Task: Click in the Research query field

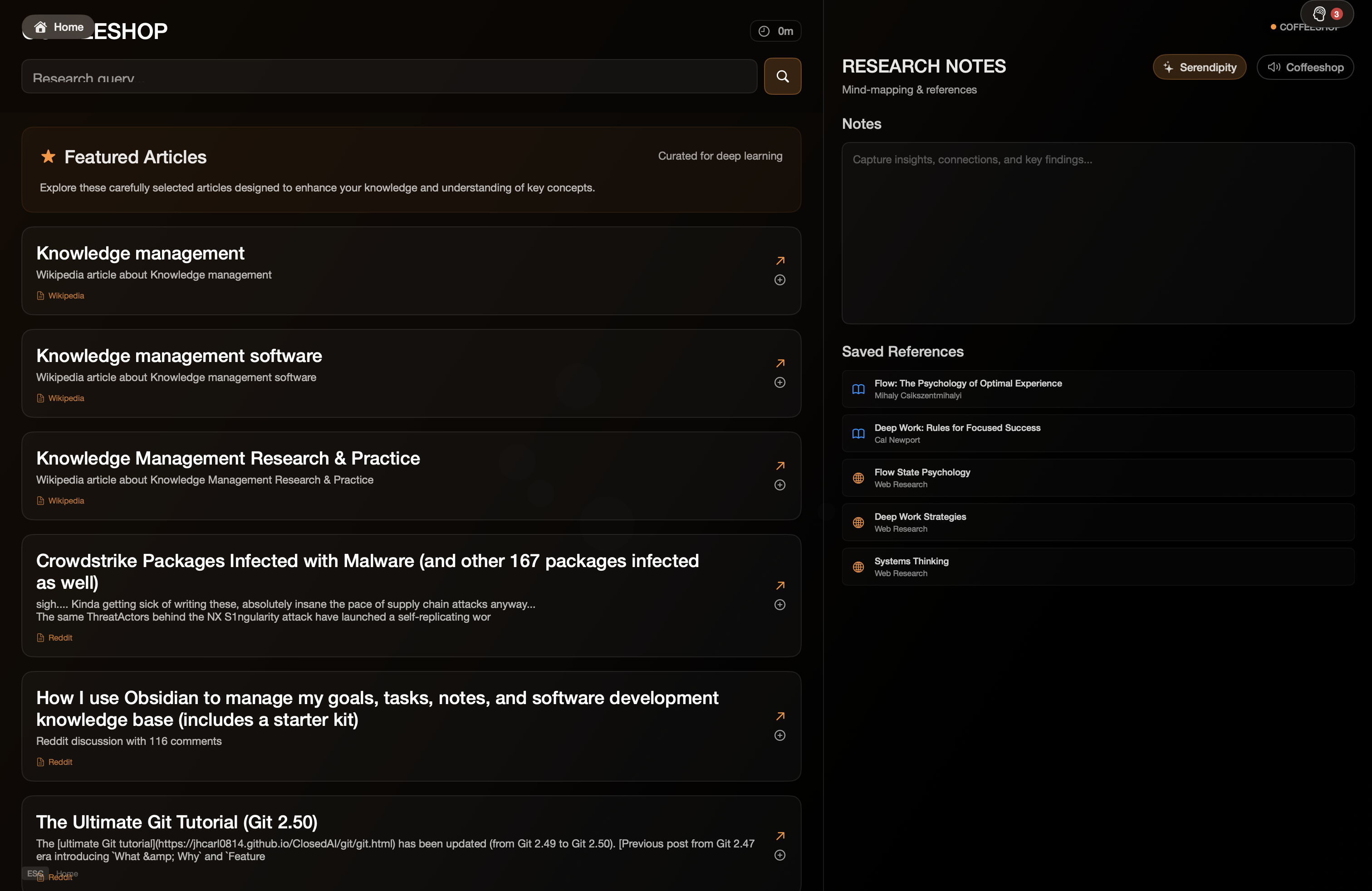Action: [x=389, y=77]
